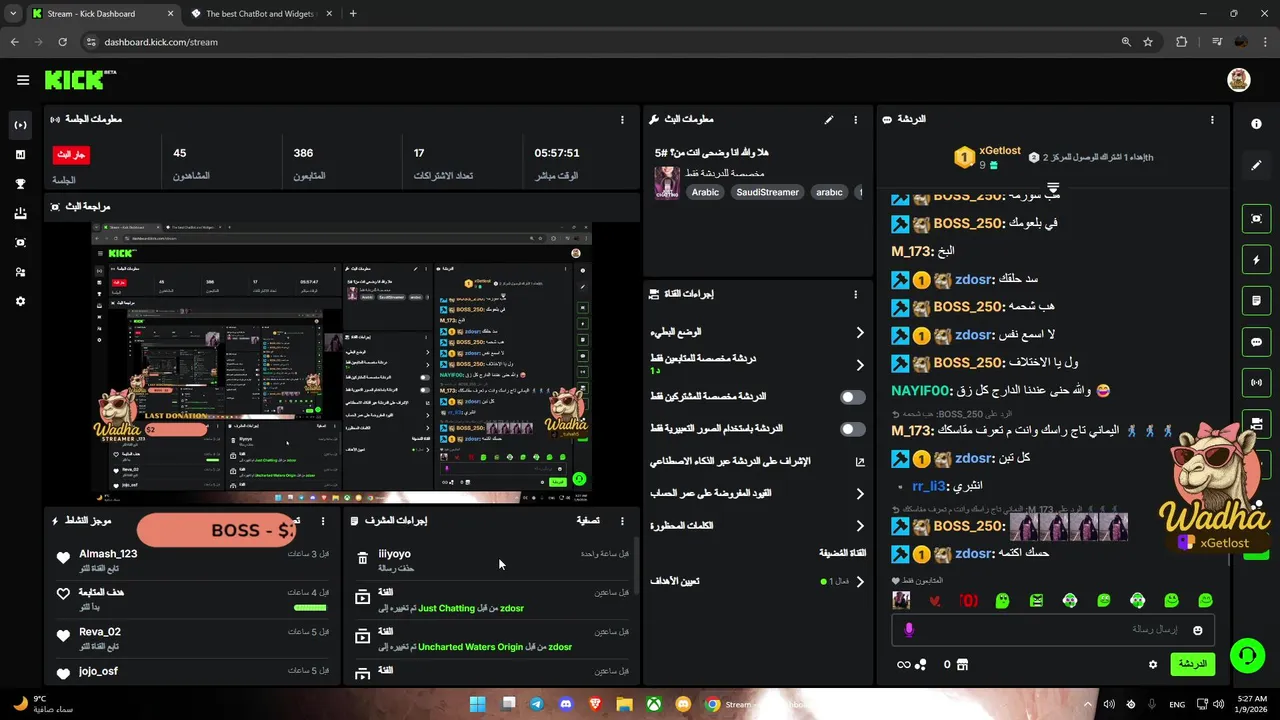Delete icon beside iiiyoyo moderator action

[x=362, y=559]
